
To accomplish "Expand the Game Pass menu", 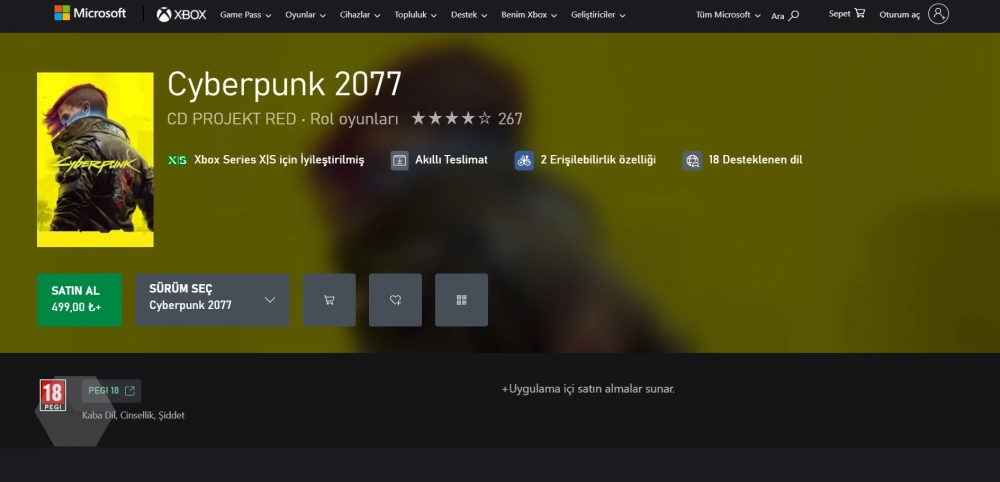I will 245,16.
